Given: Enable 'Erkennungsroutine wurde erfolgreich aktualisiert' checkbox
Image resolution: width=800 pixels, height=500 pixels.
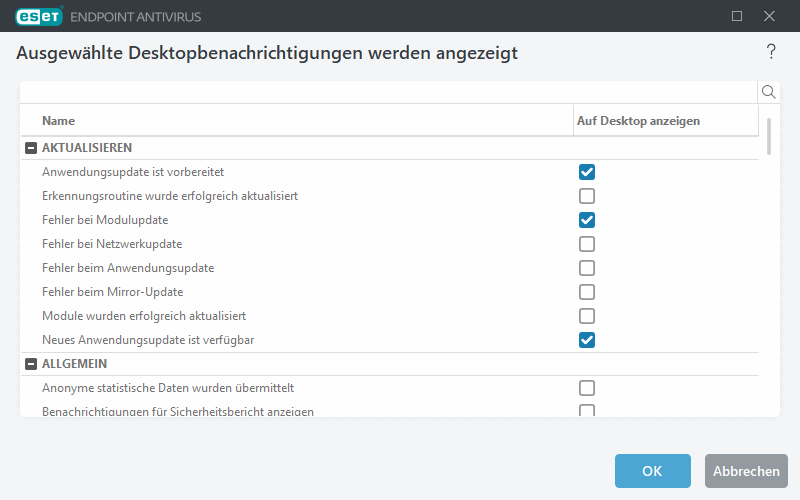Looking at the screenshot, I should pos(587,196).
